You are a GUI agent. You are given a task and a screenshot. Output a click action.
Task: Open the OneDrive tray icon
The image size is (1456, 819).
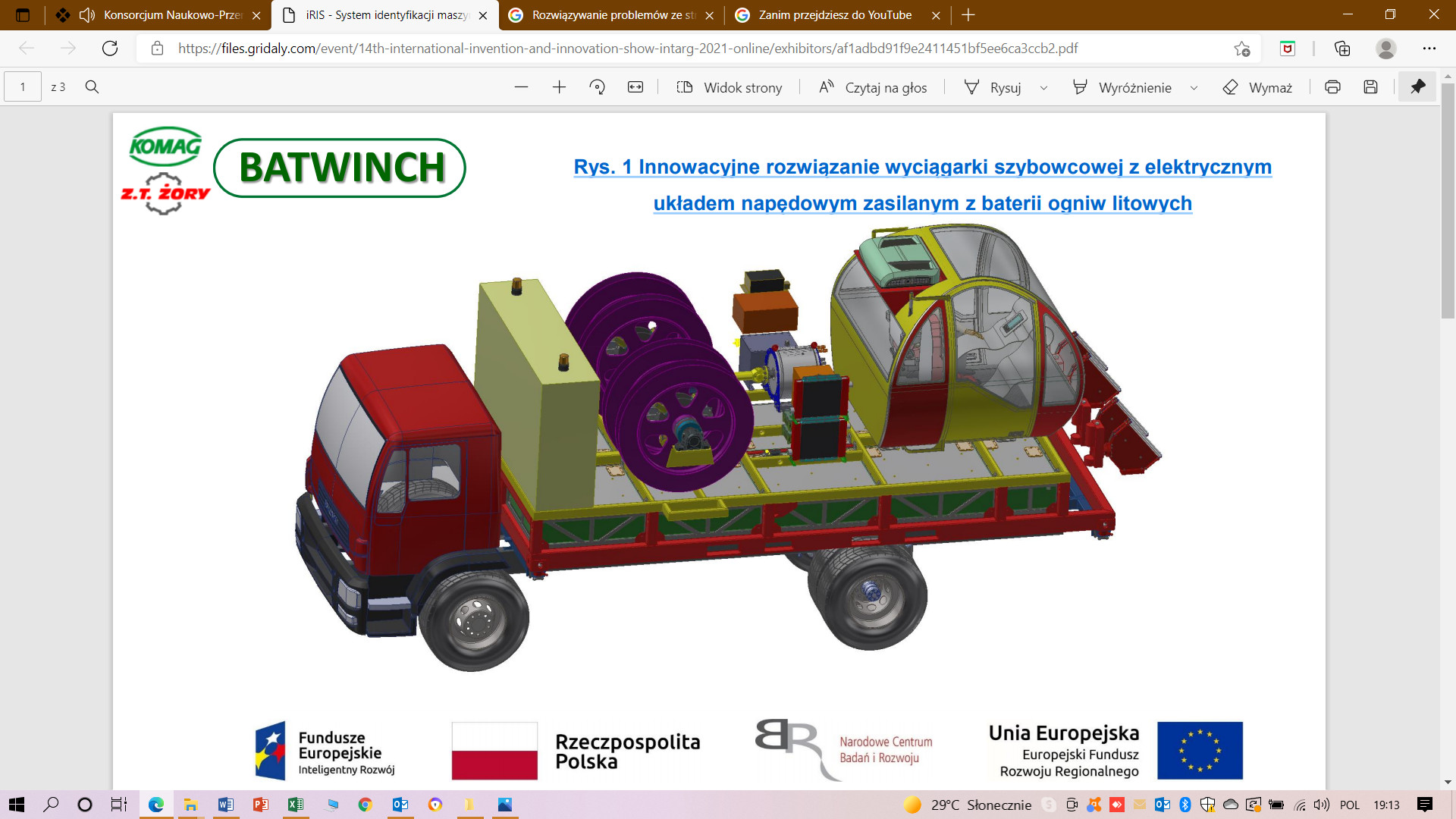pyautogui.click(x=1230, y=805)
